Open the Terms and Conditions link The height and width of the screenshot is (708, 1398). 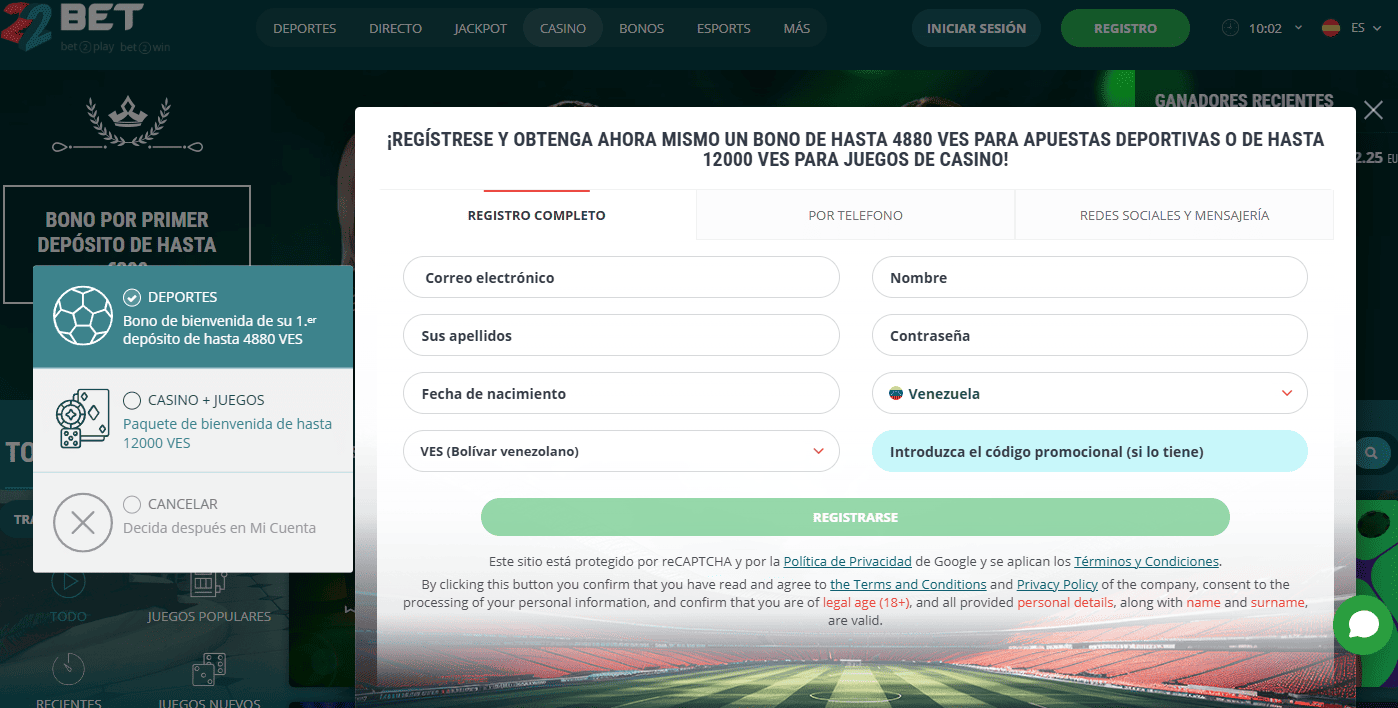tap(908, 584)
